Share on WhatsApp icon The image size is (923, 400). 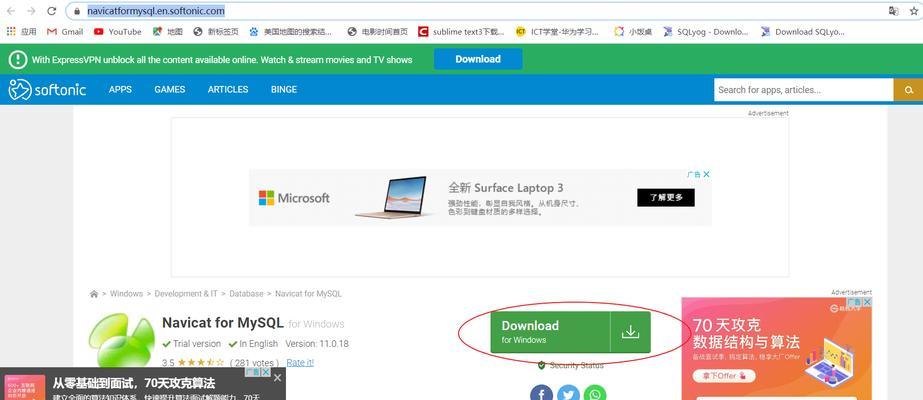(x=595, y=394)
